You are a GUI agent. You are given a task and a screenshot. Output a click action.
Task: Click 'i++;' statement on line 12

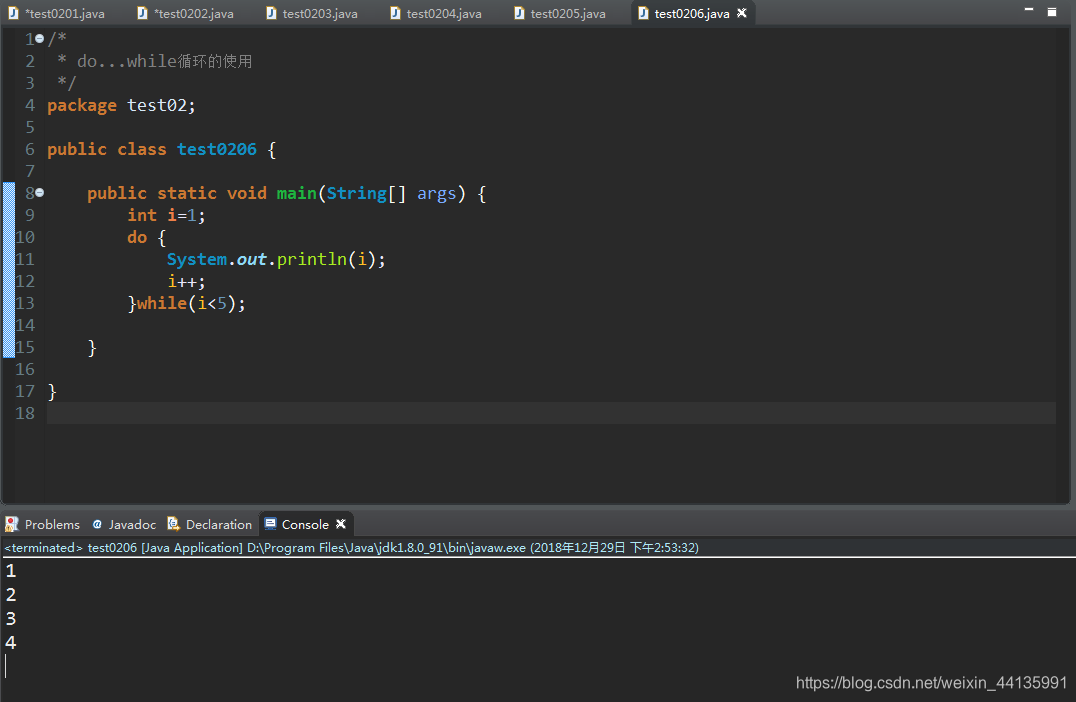click(x=186, y=281)
